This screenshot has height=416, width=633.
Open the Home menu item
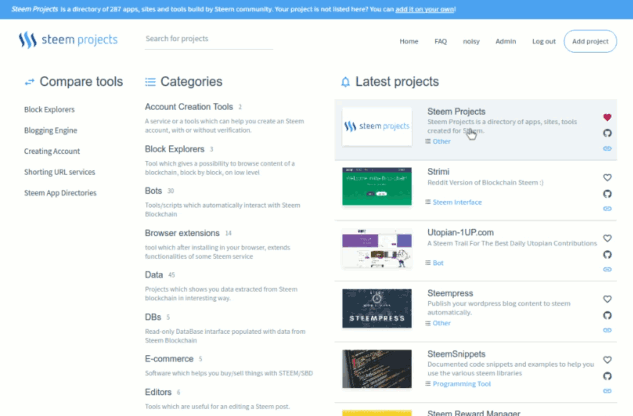point(409,41)
